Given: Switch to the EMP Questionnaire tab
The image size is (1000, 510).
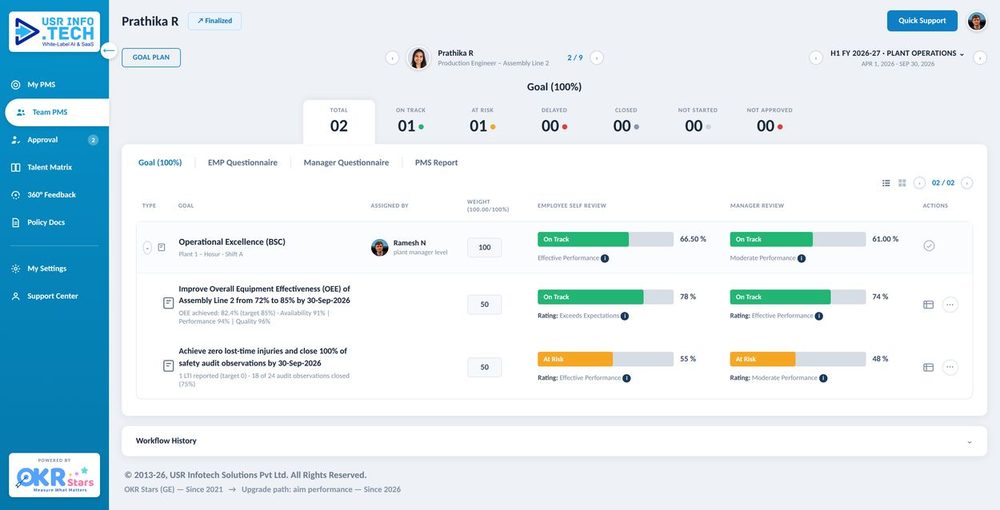Looking at the screenshot, I should (x=242, y=163).
